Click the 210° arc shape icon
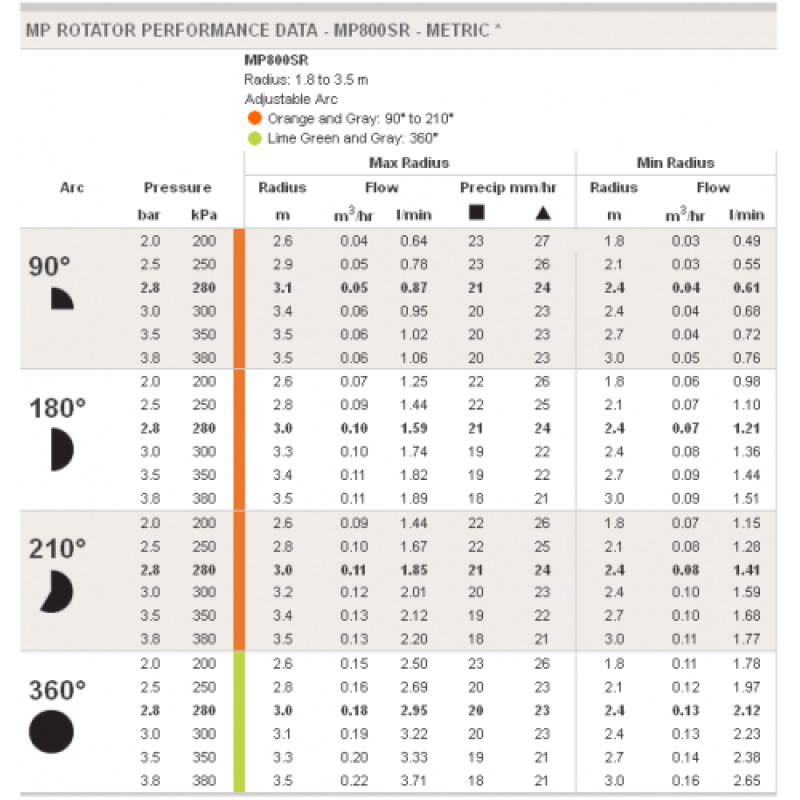The width and height of the screenshot is (800, 800). click(x=57, y=591)
